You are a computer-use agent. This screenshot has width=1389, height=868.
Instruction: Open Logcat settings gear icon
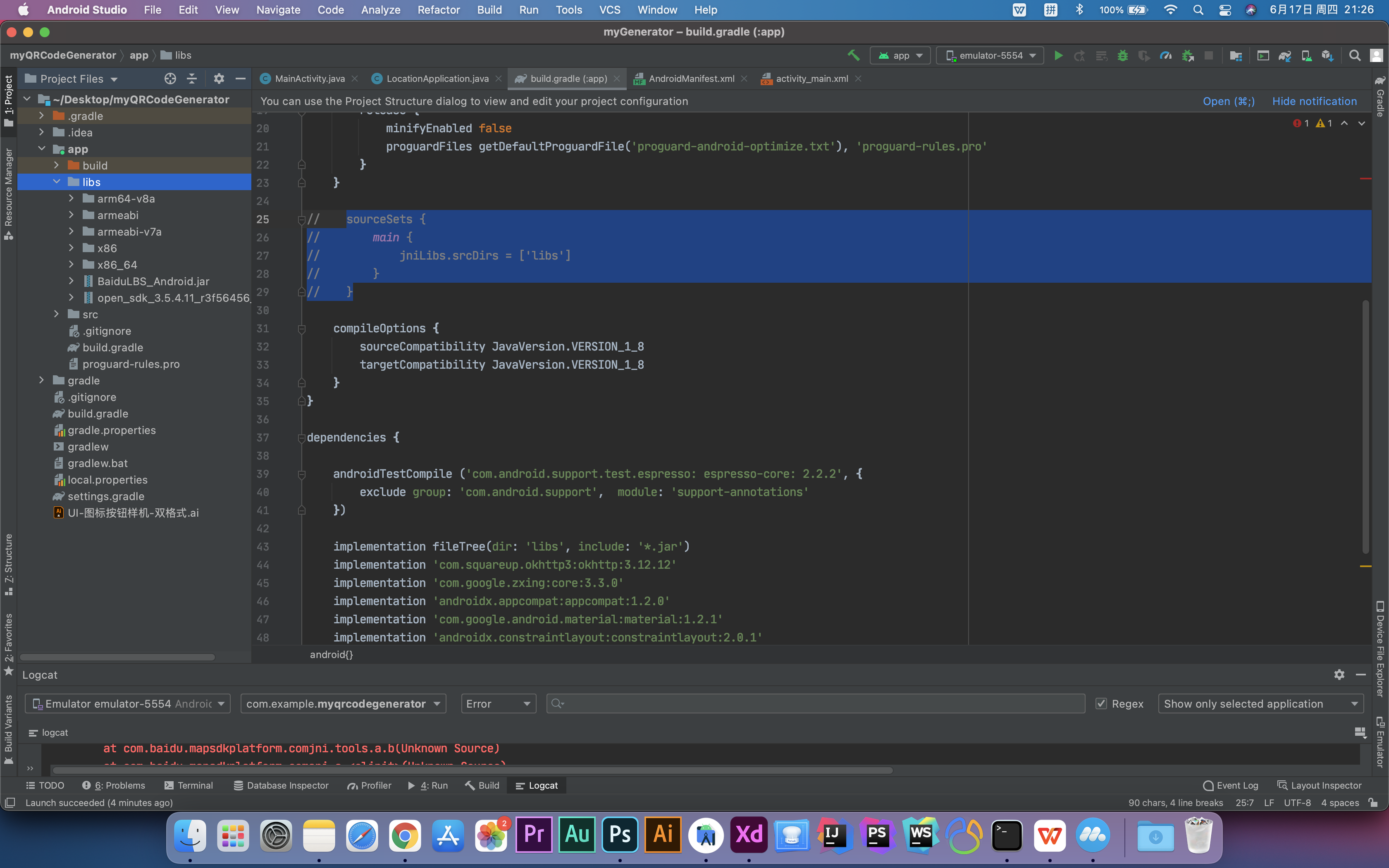click(1339, 675)
